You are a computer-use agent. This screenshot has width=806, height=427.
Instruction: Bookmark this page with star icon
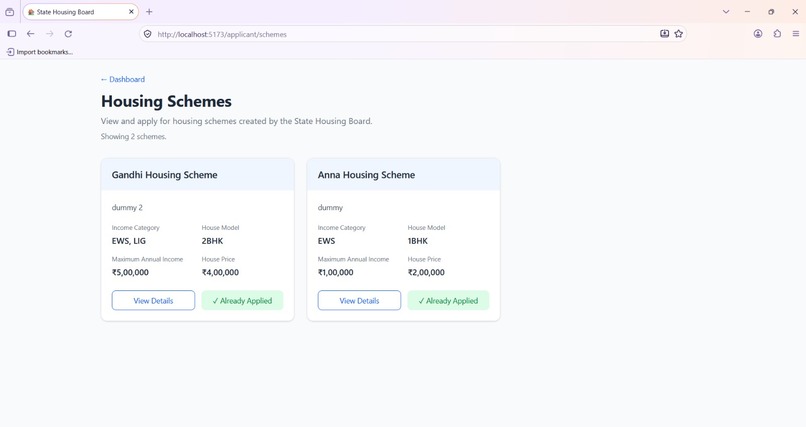click(x=679, y=34)
